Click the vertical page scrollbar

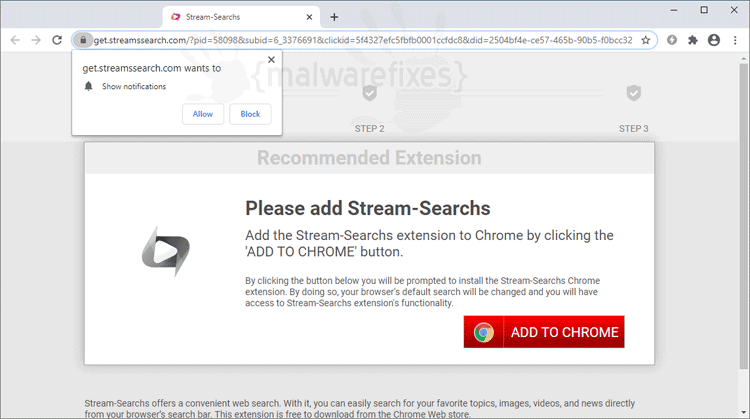(743, 215)
